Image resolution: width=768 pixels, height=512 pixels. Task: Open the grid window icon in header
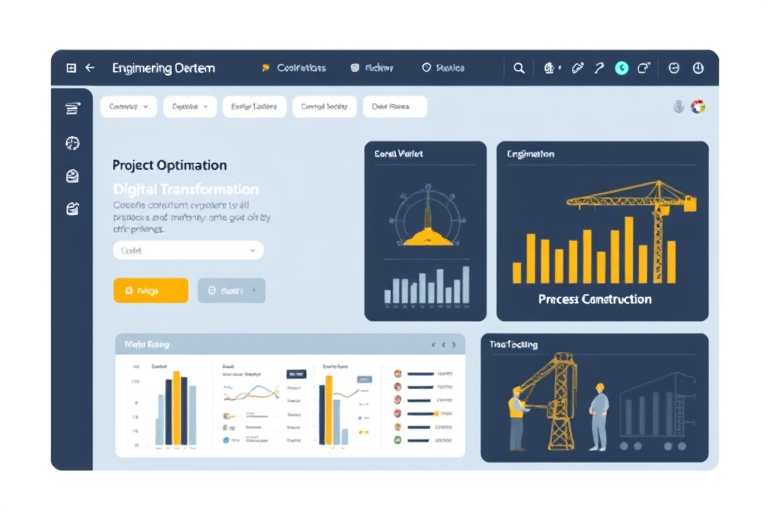pos(71,68)
